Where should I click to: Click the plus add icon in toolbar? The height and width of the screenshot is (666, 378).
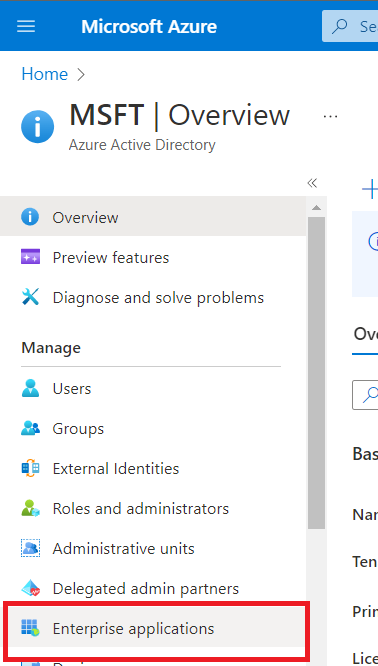pos(370,189)
